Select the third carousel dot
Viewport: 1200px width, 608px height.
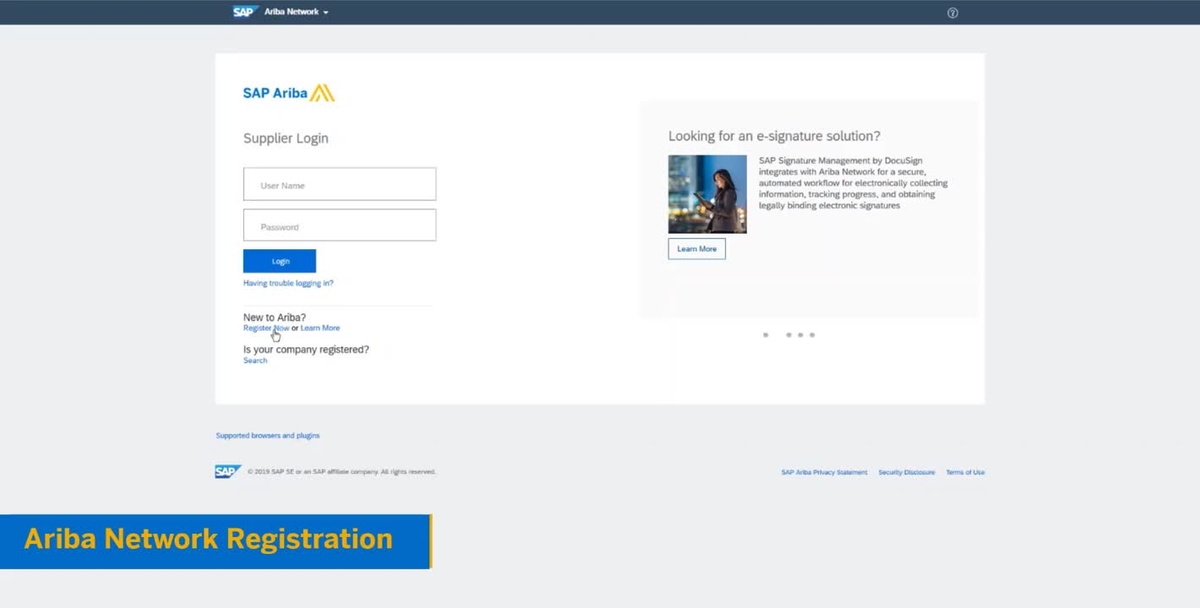[800, 335]
